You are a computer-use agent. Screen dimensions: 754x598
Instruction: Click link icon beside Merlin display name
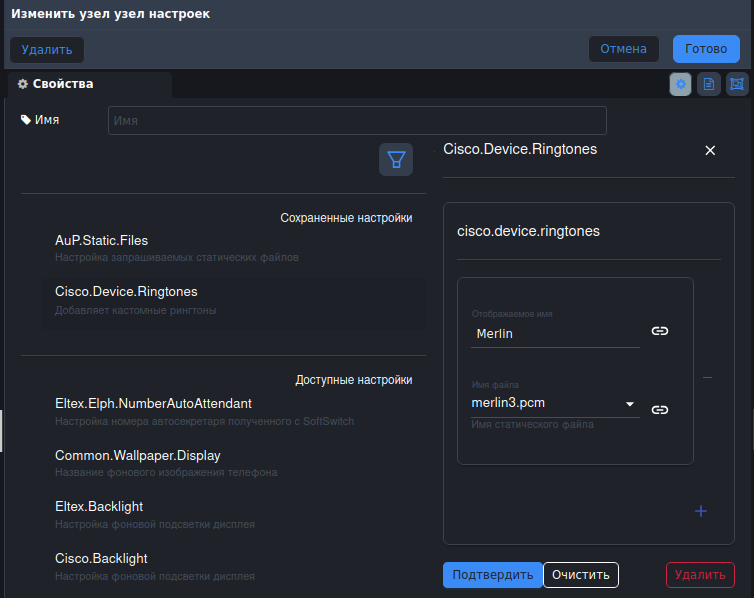click(660, 331)
